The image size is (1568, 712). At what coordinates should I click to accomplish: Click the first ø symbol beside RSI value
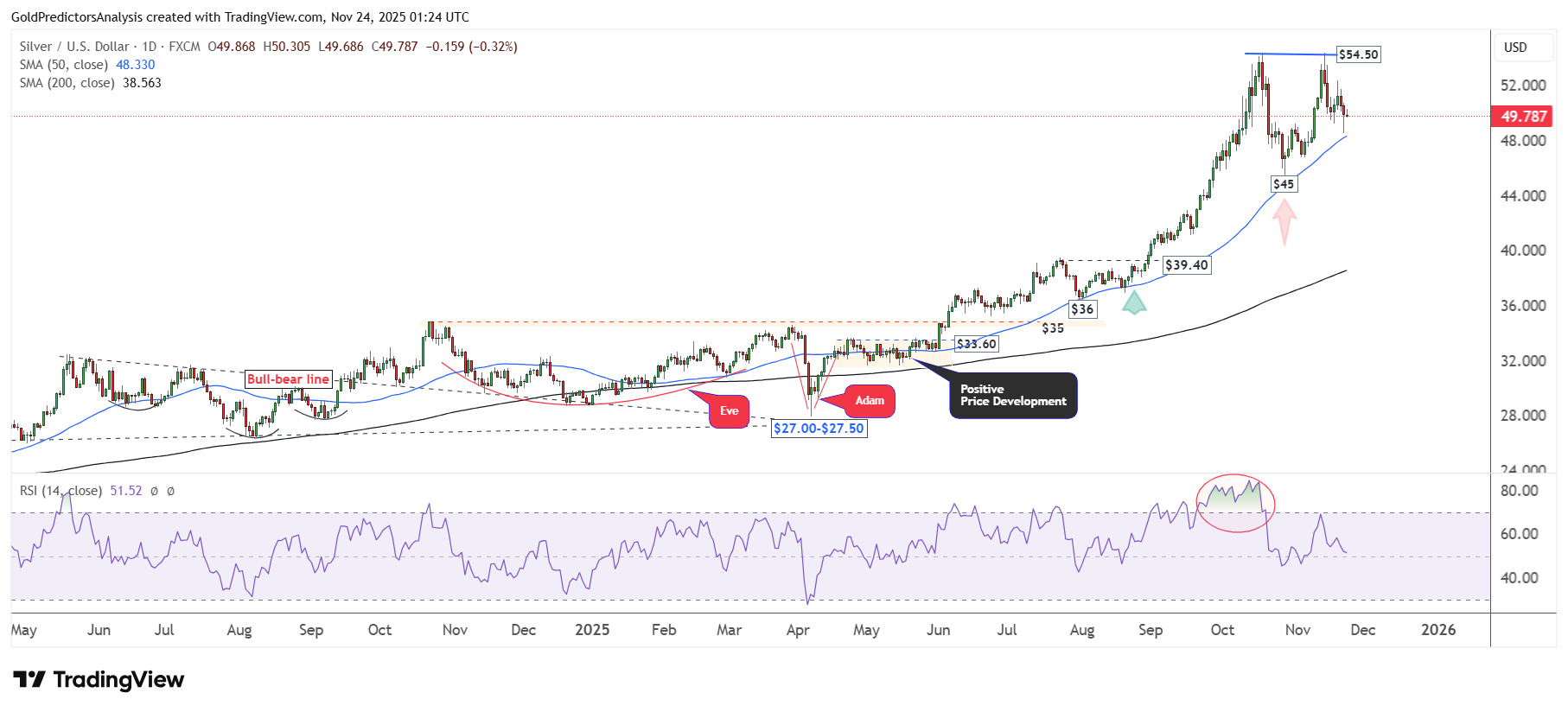click(x=154, y=491)
